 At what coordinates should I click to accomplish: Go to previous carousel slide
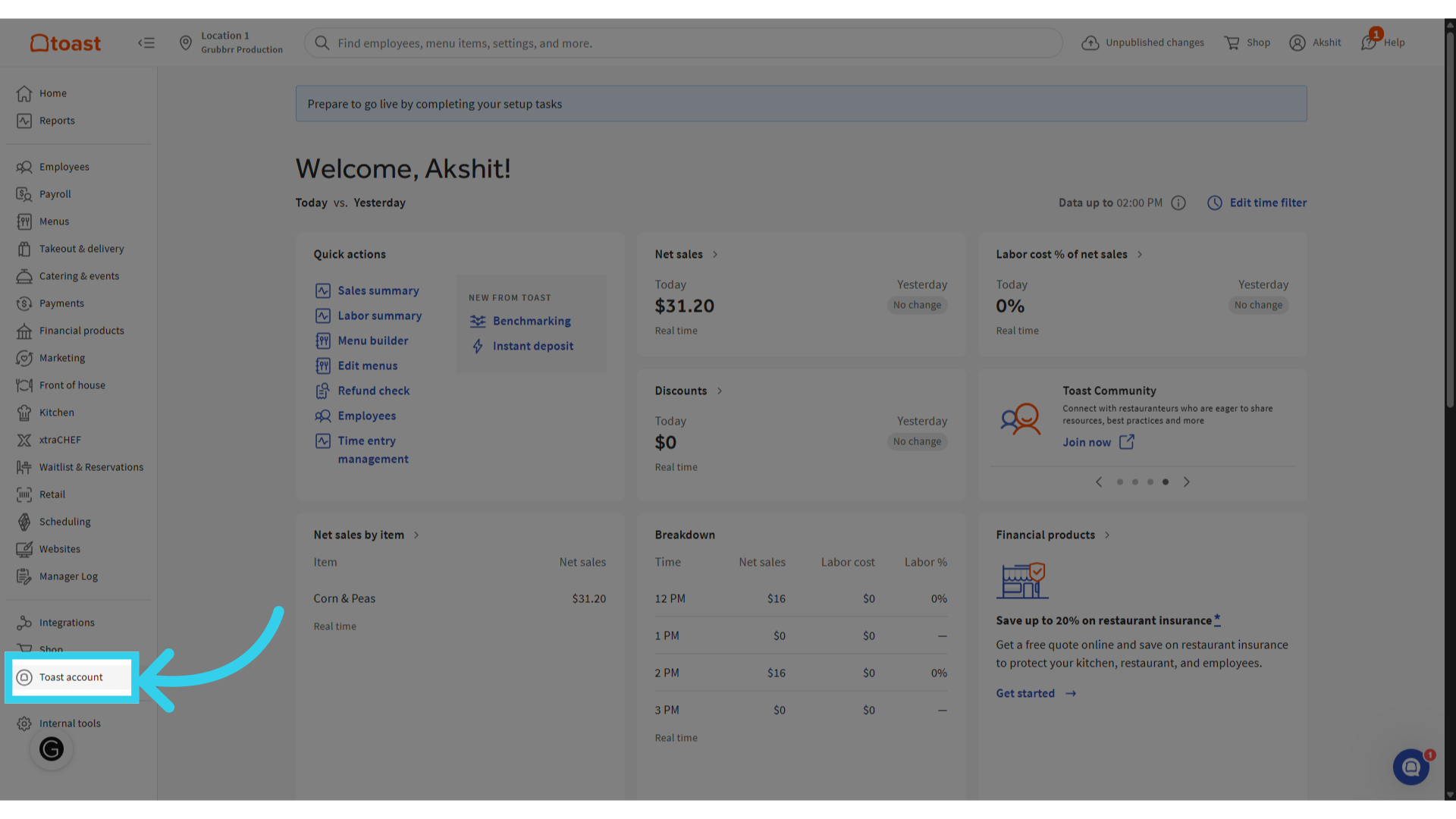click(x=1099, y=482)
